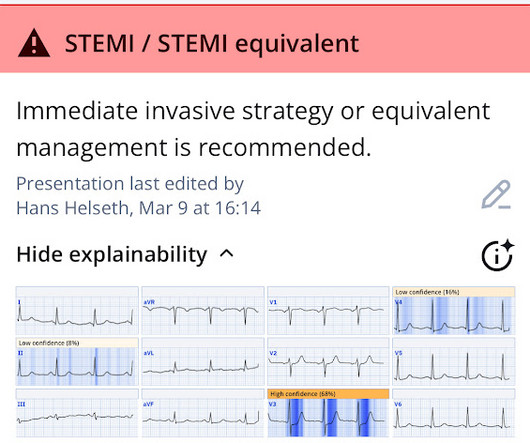This screenshot has height=443, width=530.
Task: Select the aVR lead ECG tile
Action: click(x=203, y=311)
